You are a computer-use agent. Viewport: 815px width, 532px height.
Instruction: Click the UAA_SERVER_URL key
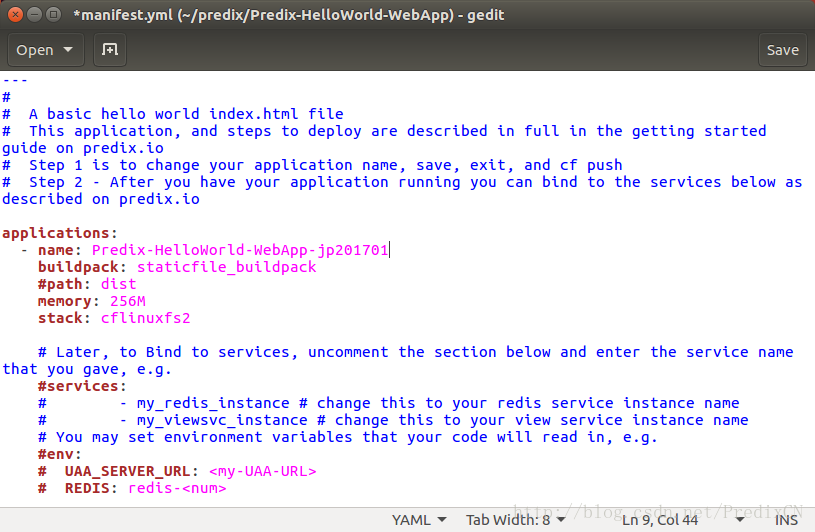tap(127, 471)
